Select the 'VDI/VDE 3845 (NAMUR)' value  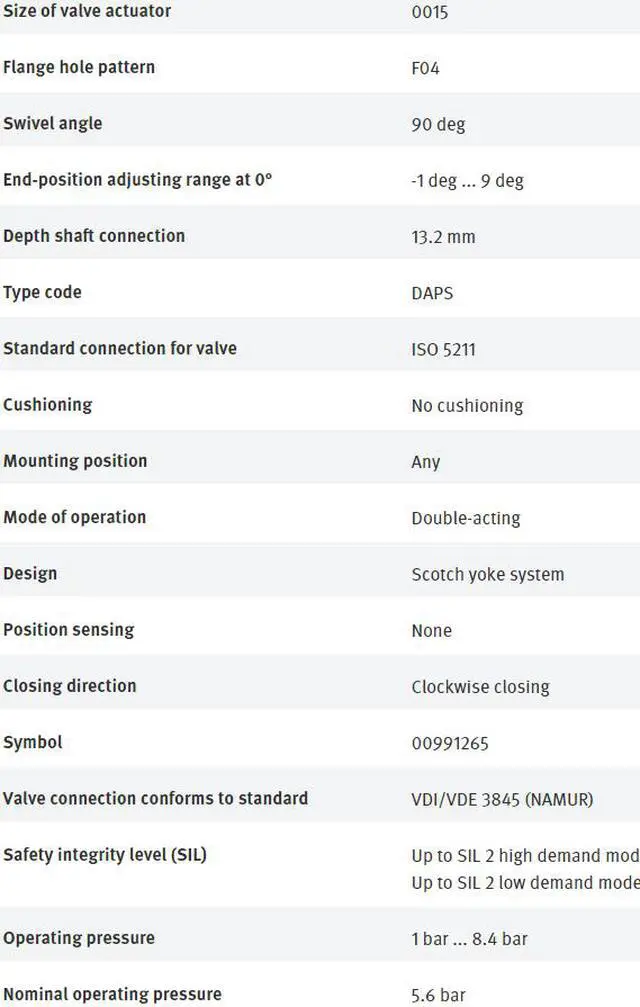click(x=502, y=799)
